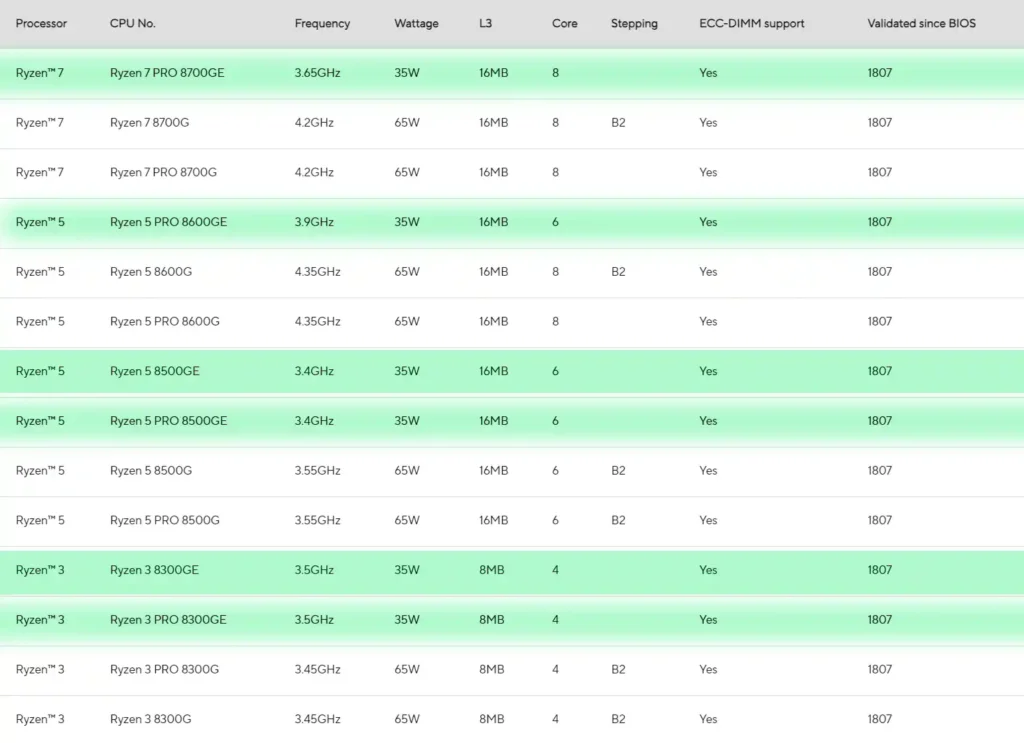Click the Processor column header

coord(41,24)
